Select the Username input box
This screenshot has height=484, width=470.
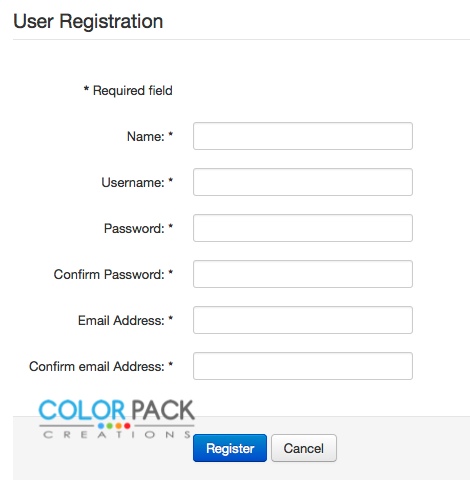click(x=303, y=182)
